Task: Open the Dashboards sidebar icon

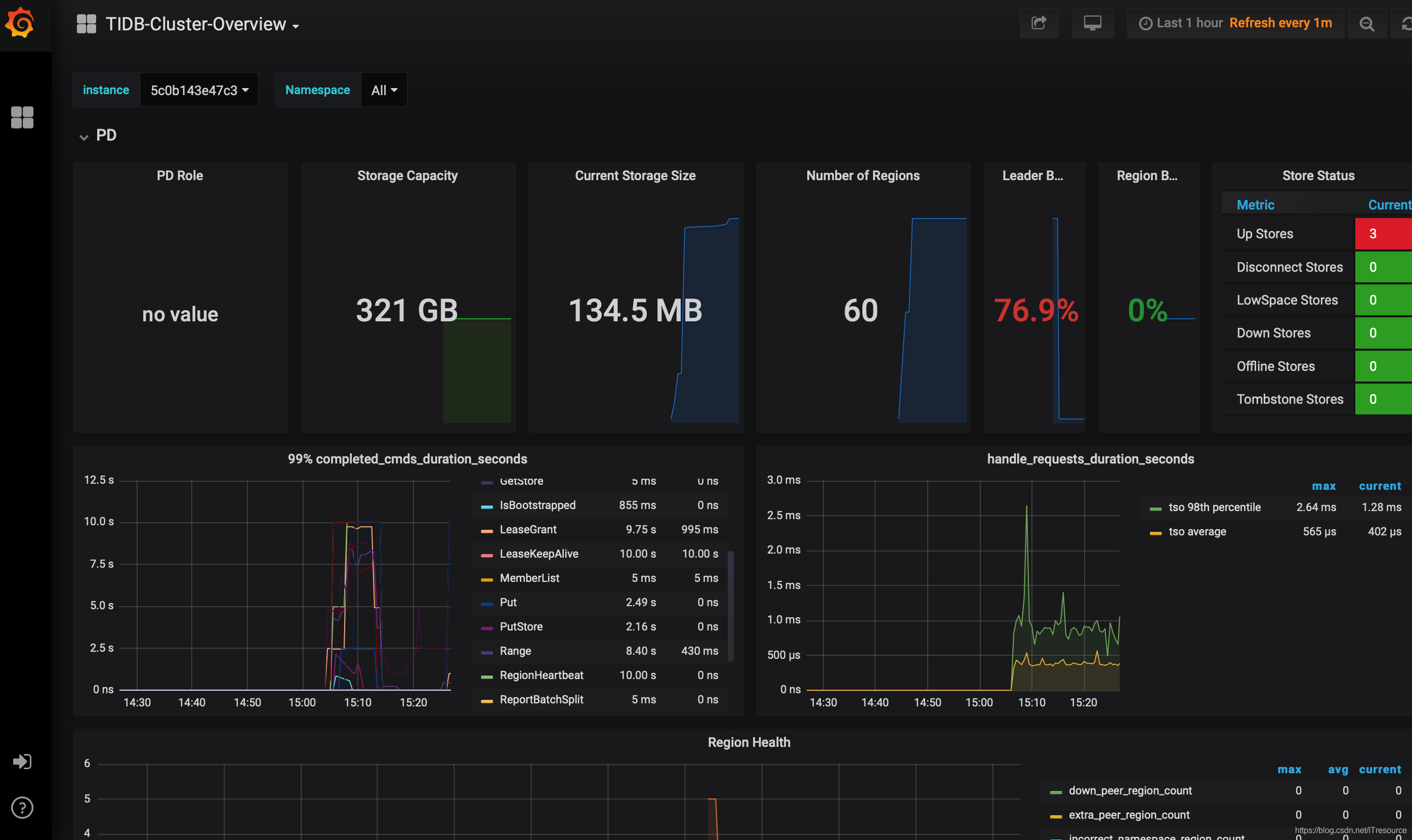Action: pos(22,117)
